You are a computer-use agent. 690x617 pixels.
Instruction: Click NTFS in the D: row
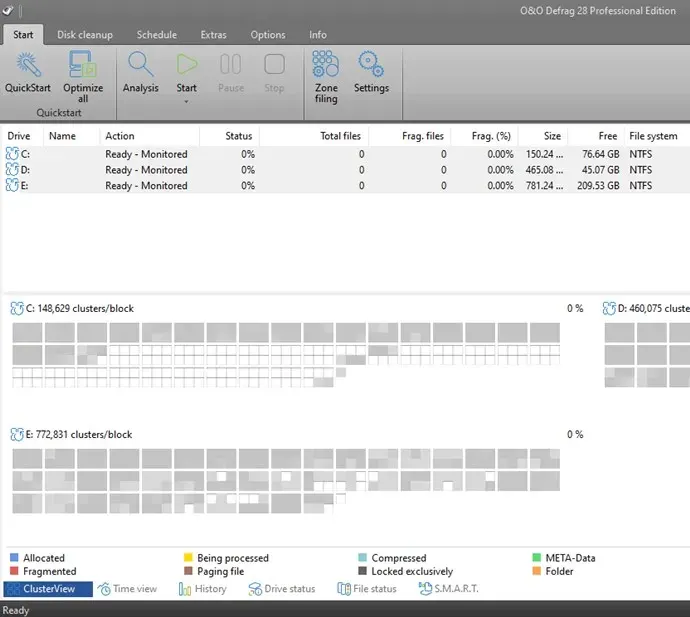pos(640,170)
